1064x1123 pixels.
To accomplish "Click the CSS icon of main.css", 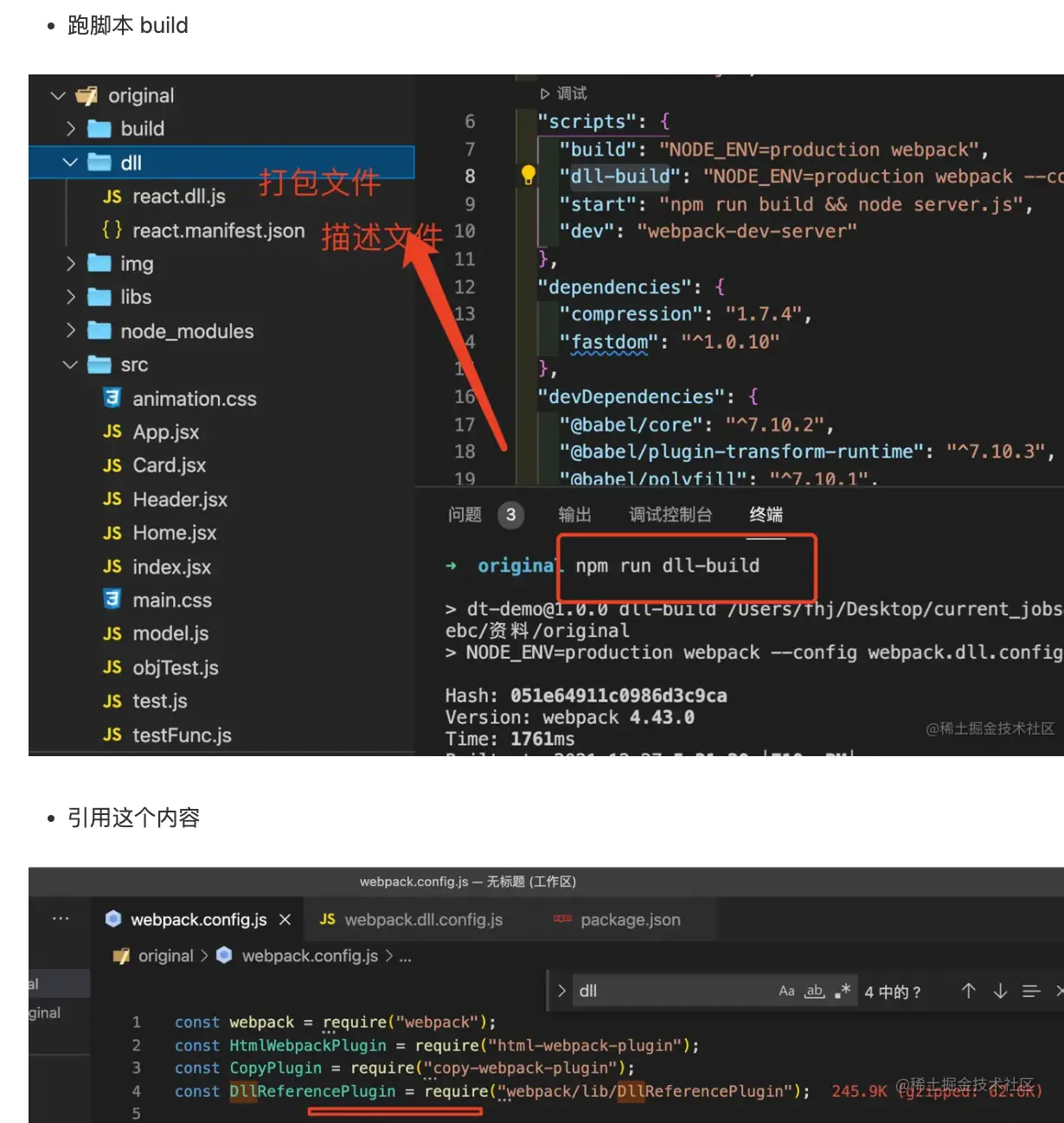I will 112,600.
